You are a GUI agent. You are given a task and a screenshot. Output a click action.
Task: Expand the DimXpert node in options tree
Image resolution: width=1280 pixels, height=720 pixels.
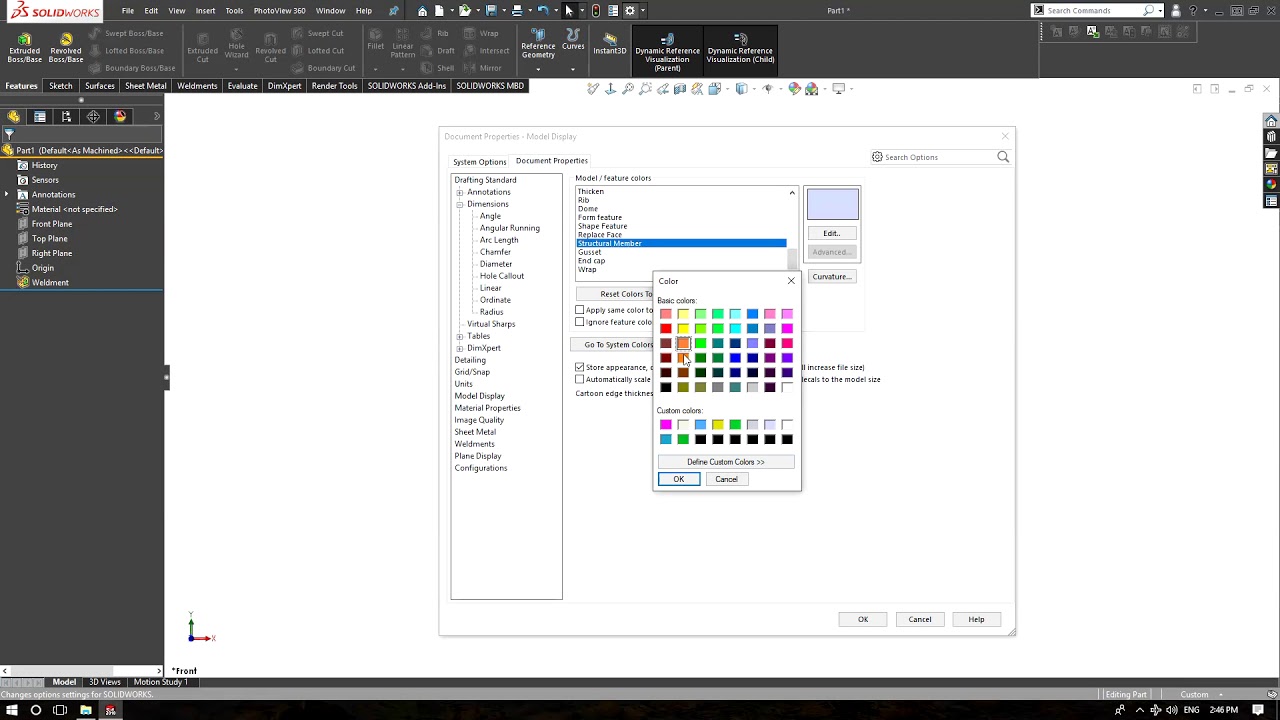[x=460, y=348]
